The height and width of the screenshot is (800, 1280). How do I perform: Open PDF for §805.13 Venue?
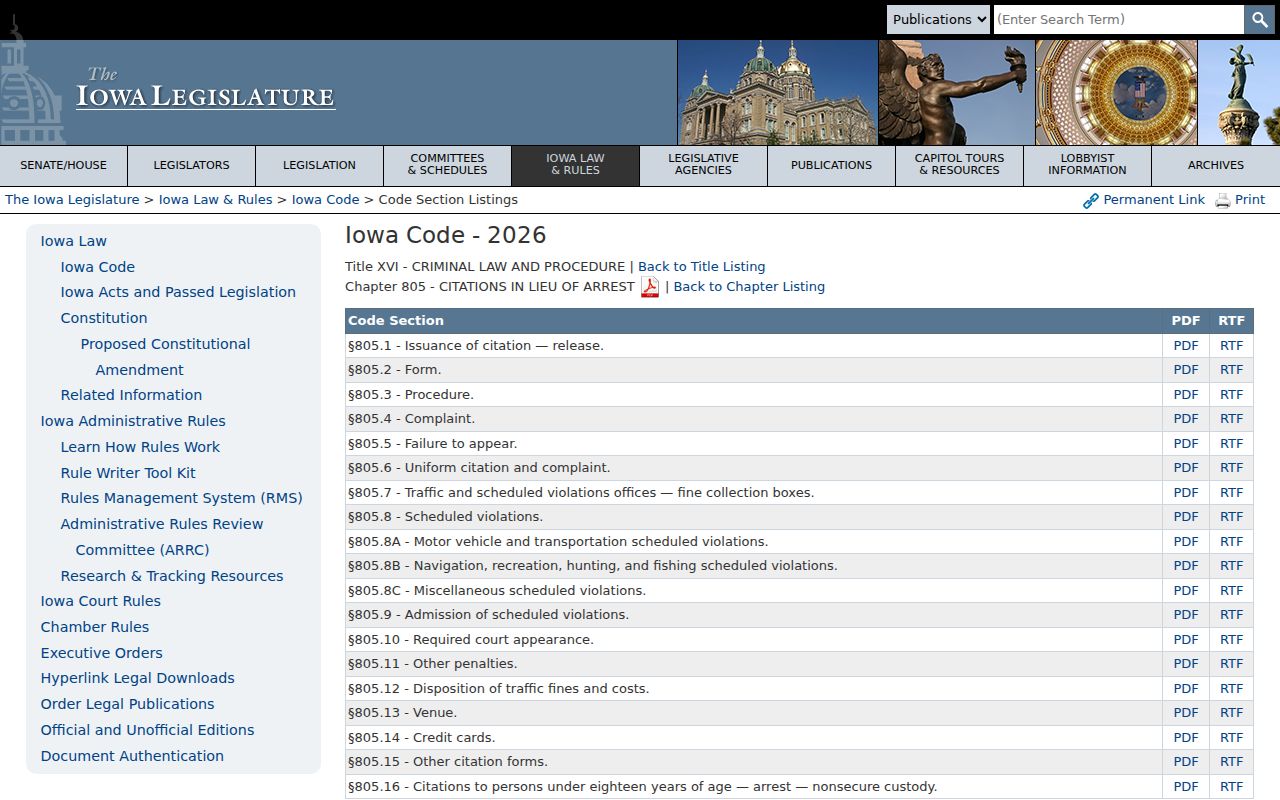pyautogui.click(x=1186, y=713)
